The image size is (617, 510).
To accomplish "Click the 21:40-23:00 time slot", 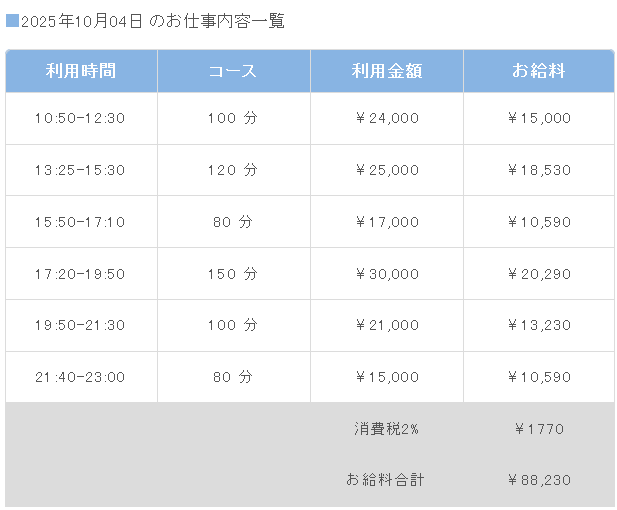I will click(80, 377).
